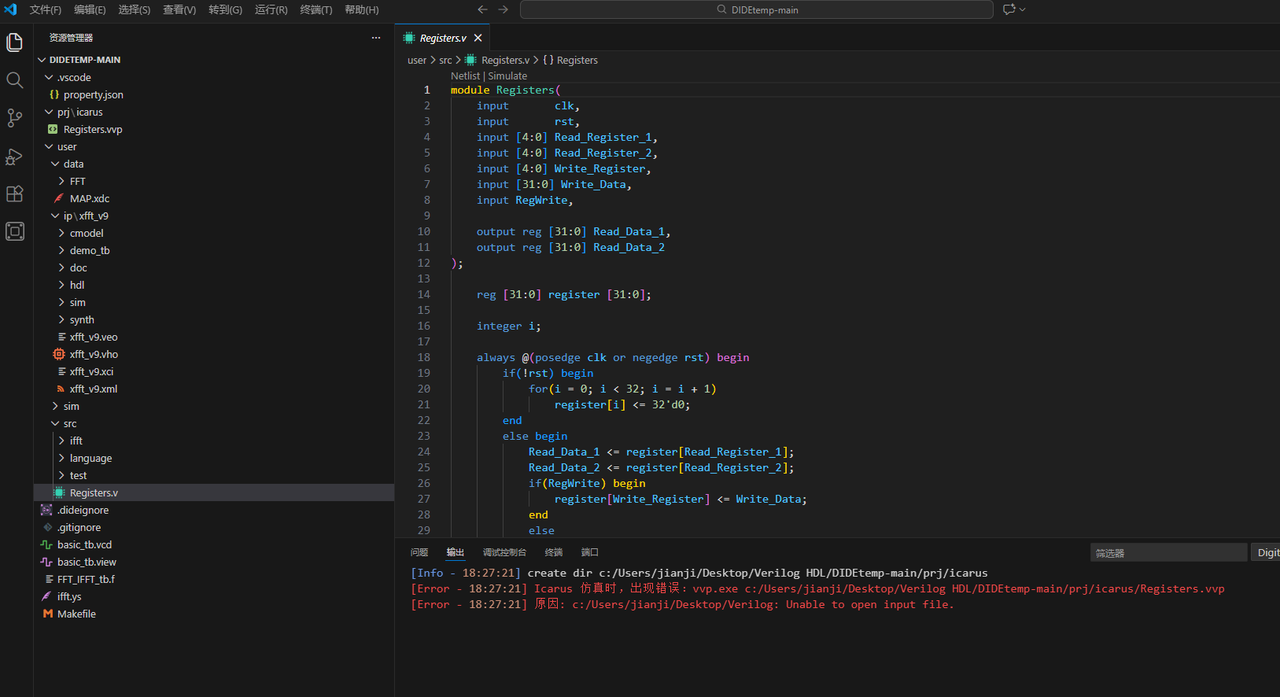The height and width of the screenshot is (697, 1280).
Task: Click the explorer panel more actions ellipsis
Action: click(x=376, y=38)
